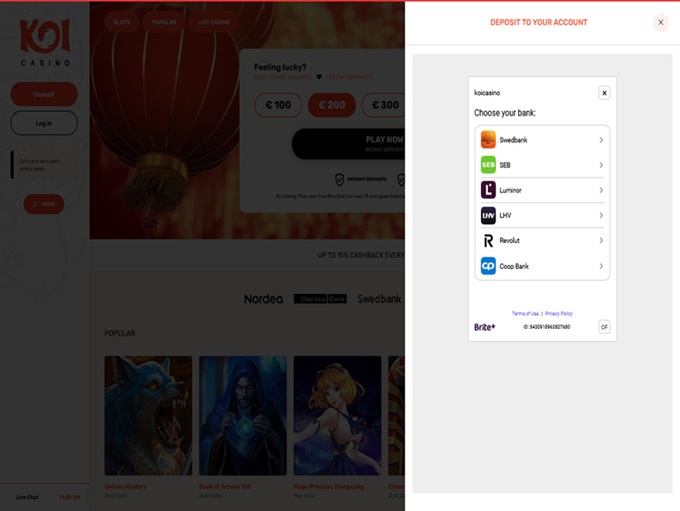Image resolution: width=680 pixels, height=511 pixels.
Task: Open the Unholy Mystery game thumbnail
Action: pyautogui.click(x=148, y=415)
